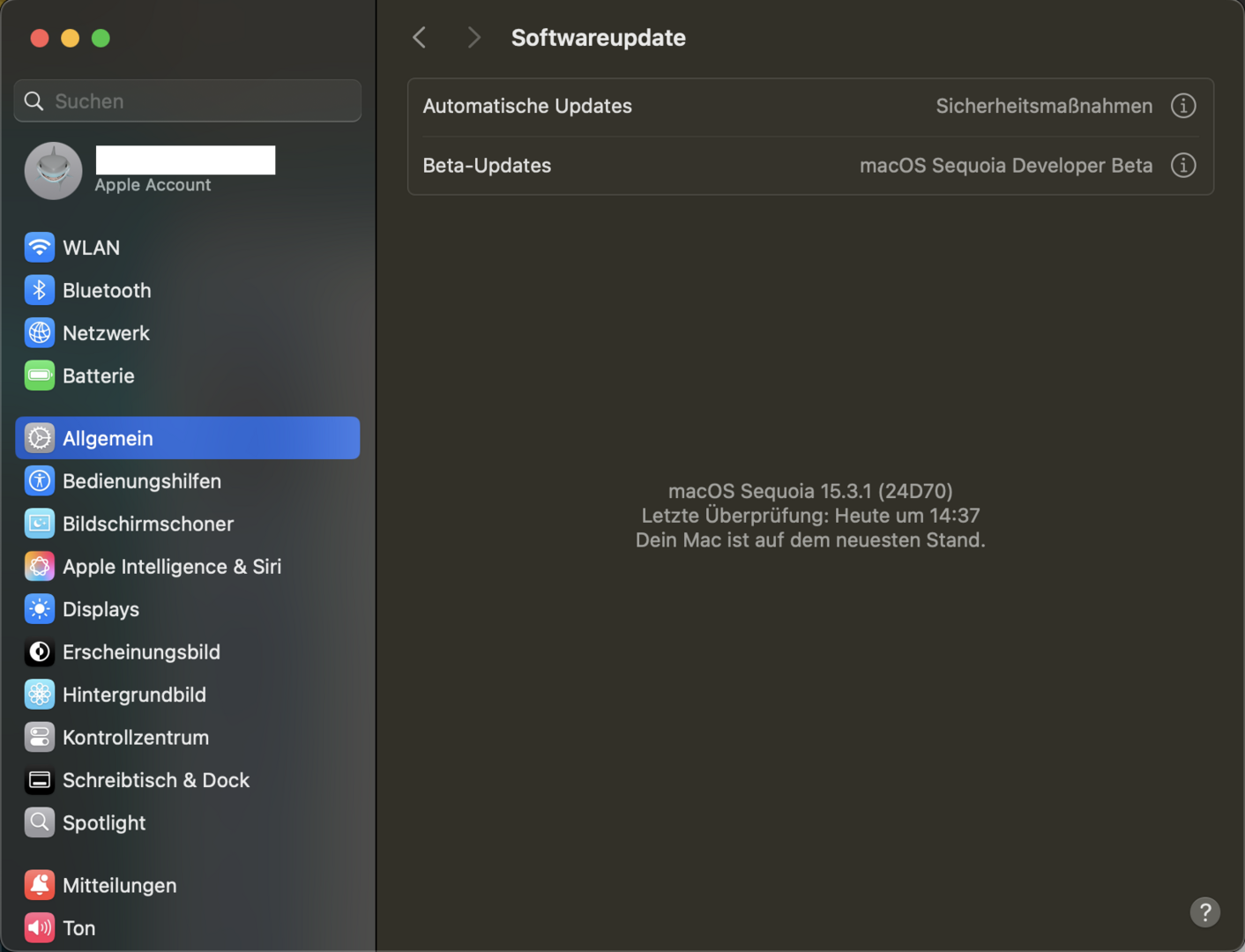Click the Softwareupdate page title
Screen dimensions: 1245x952
(599, 38)
